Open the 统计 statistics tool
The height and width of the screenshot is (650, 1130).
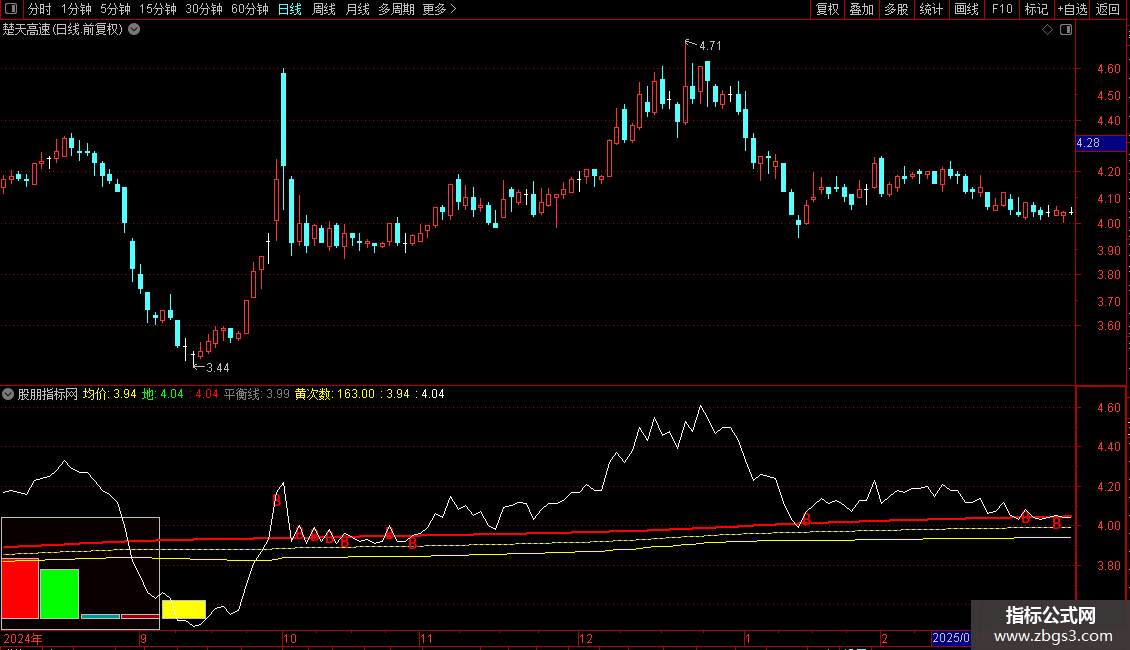[x=931, y=9]
